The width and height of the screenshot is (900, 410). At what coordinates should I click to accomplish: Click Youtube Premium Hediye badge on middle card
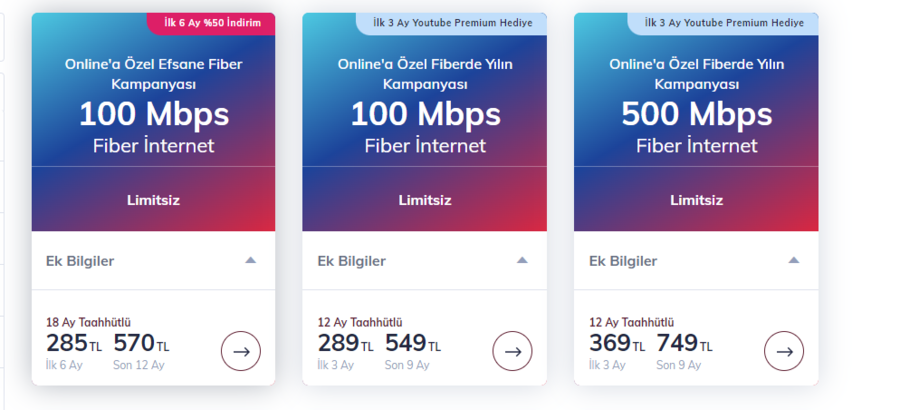[452, 24]
